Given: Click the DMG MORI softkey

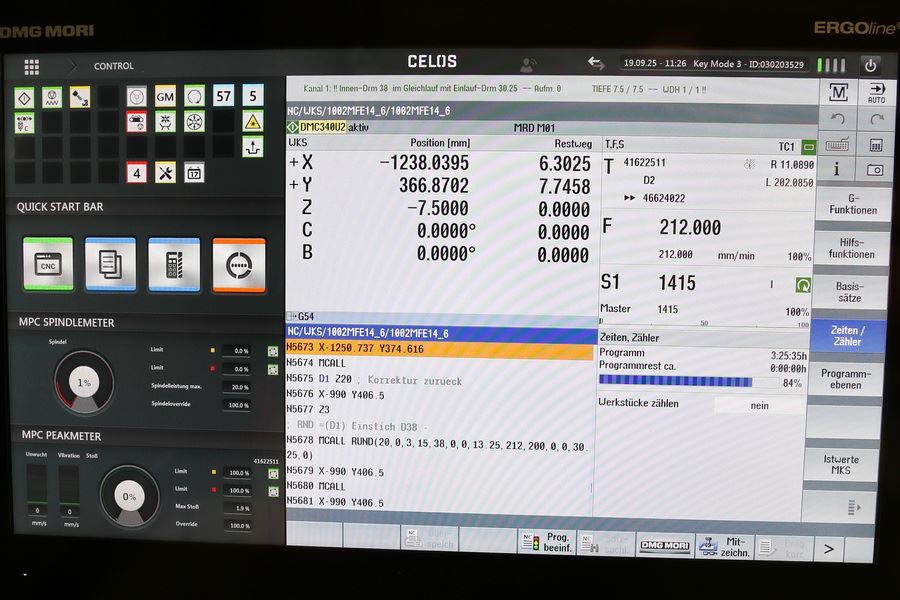Looking at the screenshot, I should [x=665, y=545].
